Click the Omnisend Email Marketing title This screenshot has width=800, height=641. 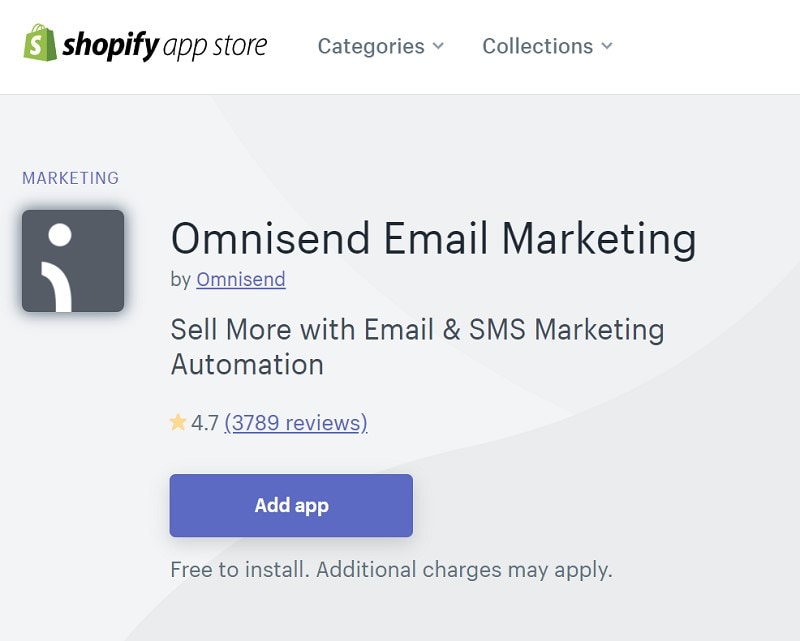coord(433,240)
